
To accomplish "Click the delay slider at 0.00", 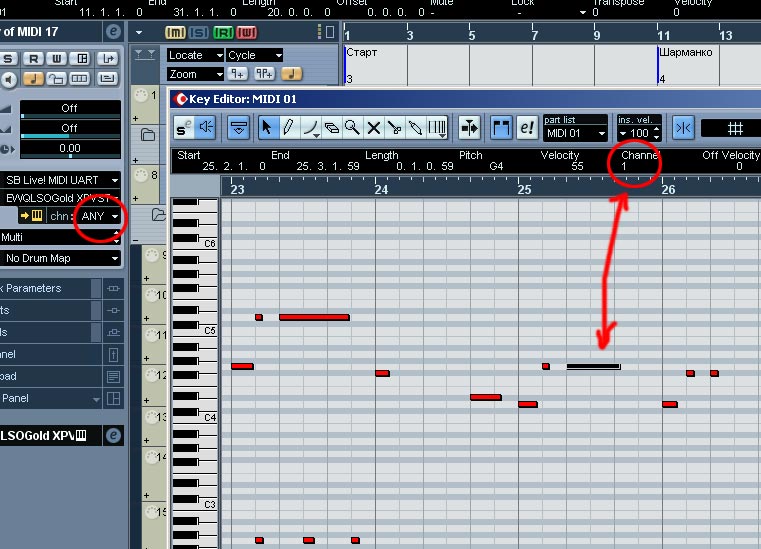I will click(70, 156).
